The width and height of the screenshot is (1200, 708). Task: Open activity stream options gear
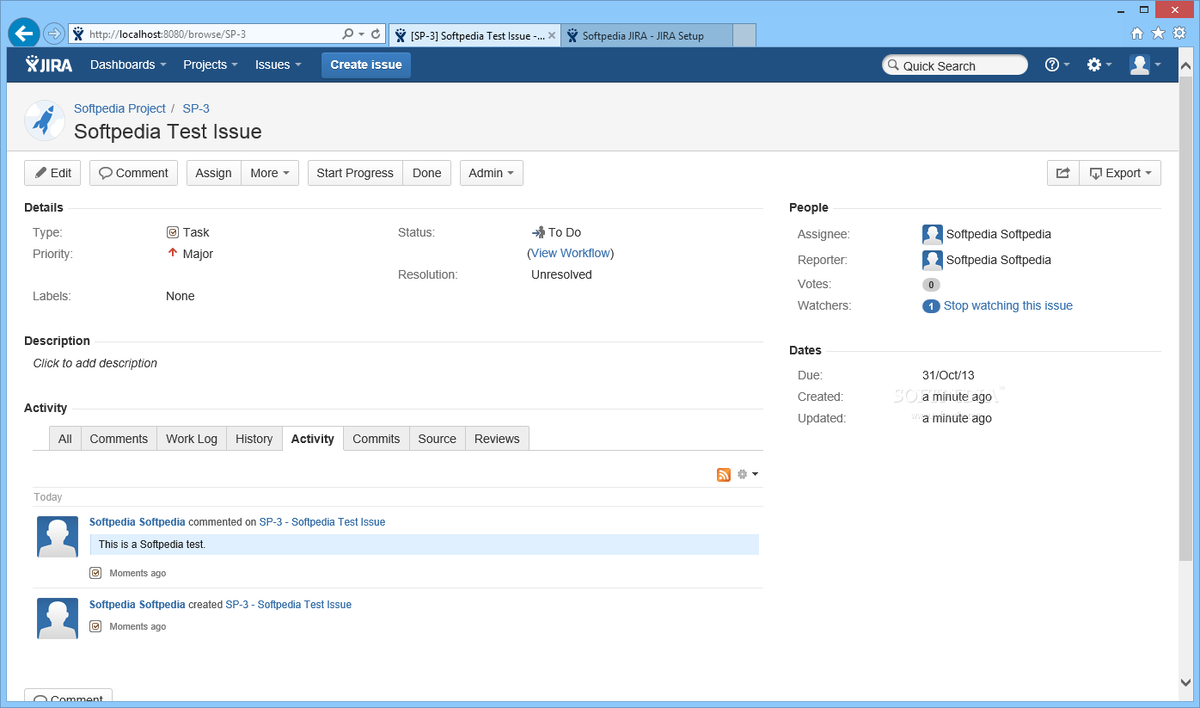pos(748,474)
